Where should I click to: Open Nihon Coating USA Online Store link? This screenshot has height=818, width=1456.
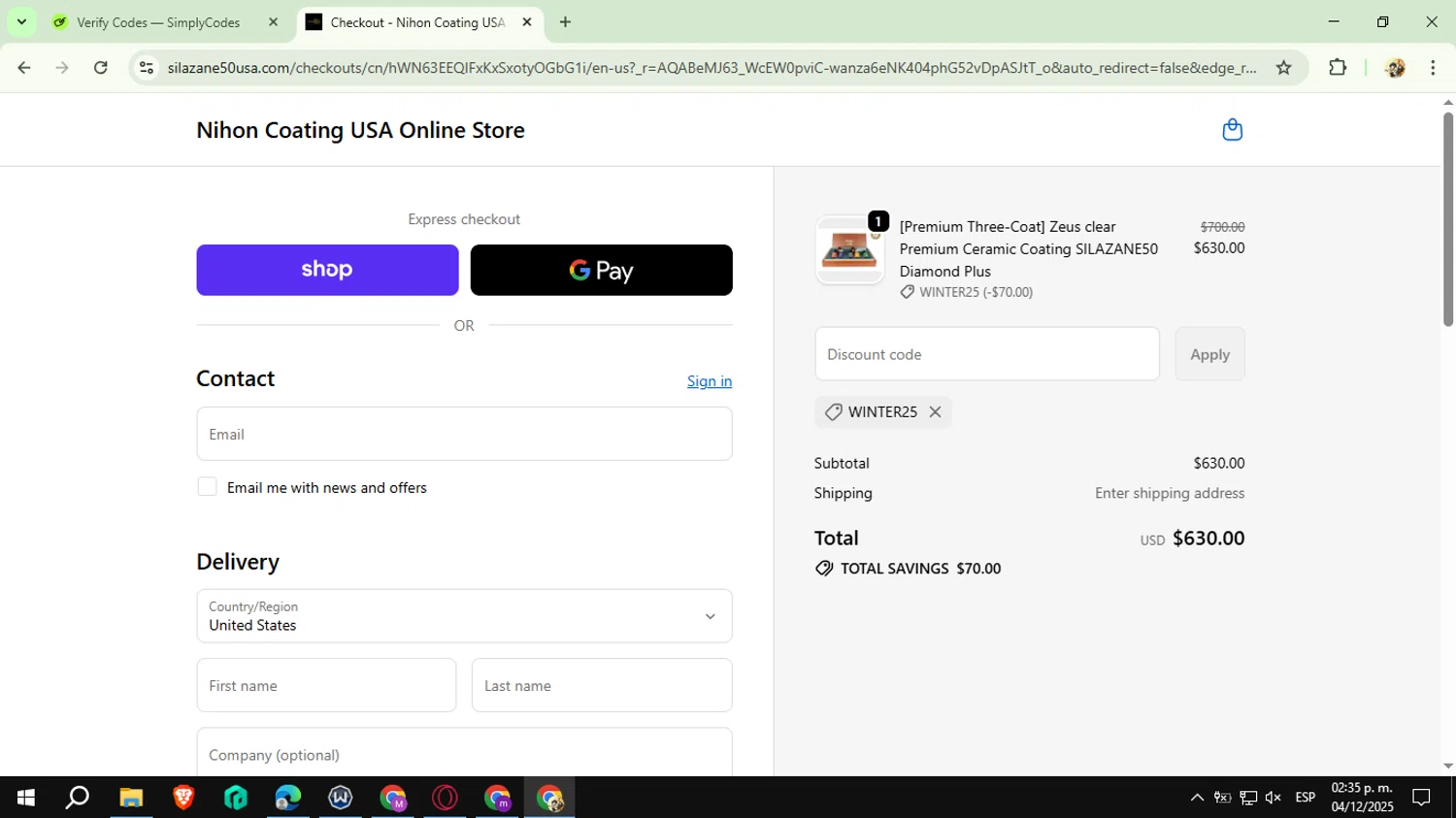[360, 130]
